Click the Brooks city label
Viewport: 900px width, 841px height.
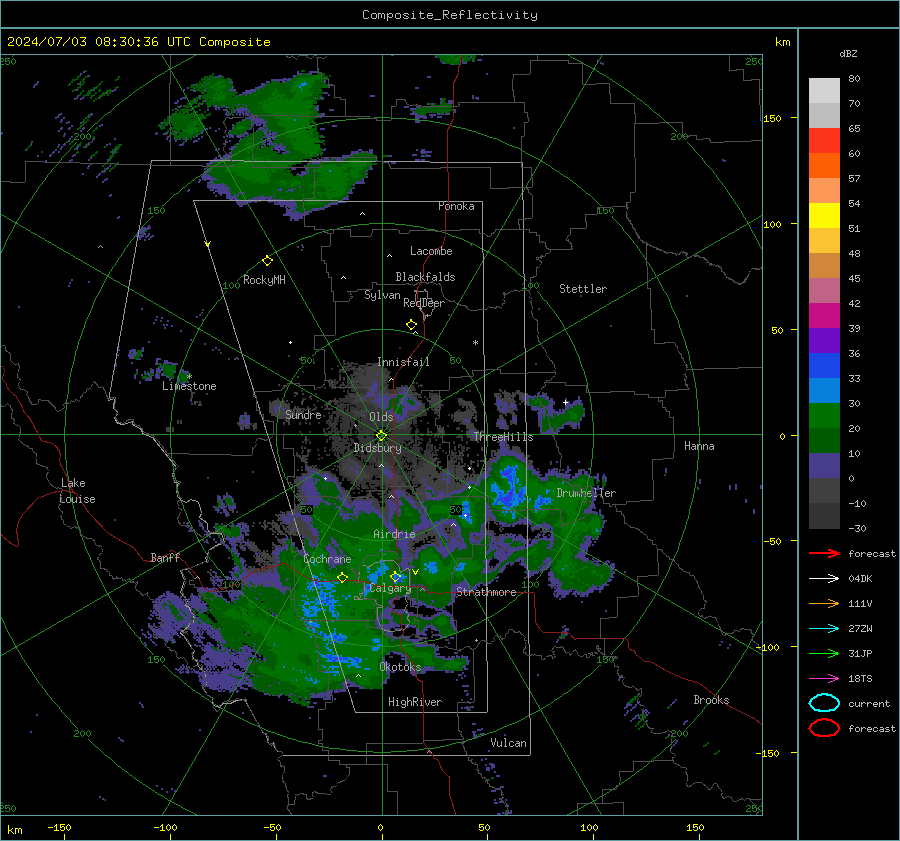pos(711,700)
